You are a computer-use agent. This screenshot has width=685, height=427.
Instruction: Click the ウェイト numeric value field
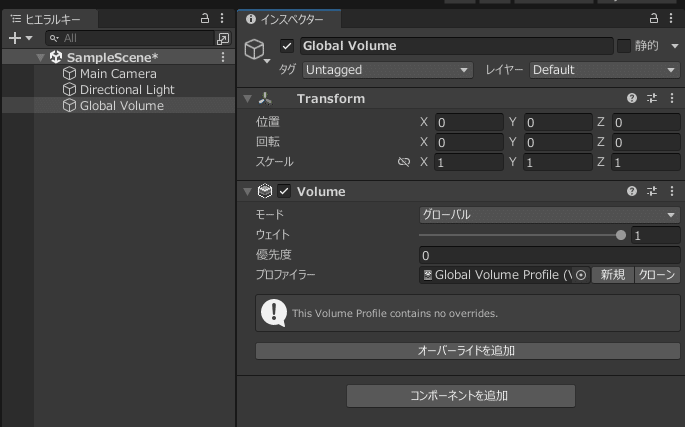coord(655,236)
